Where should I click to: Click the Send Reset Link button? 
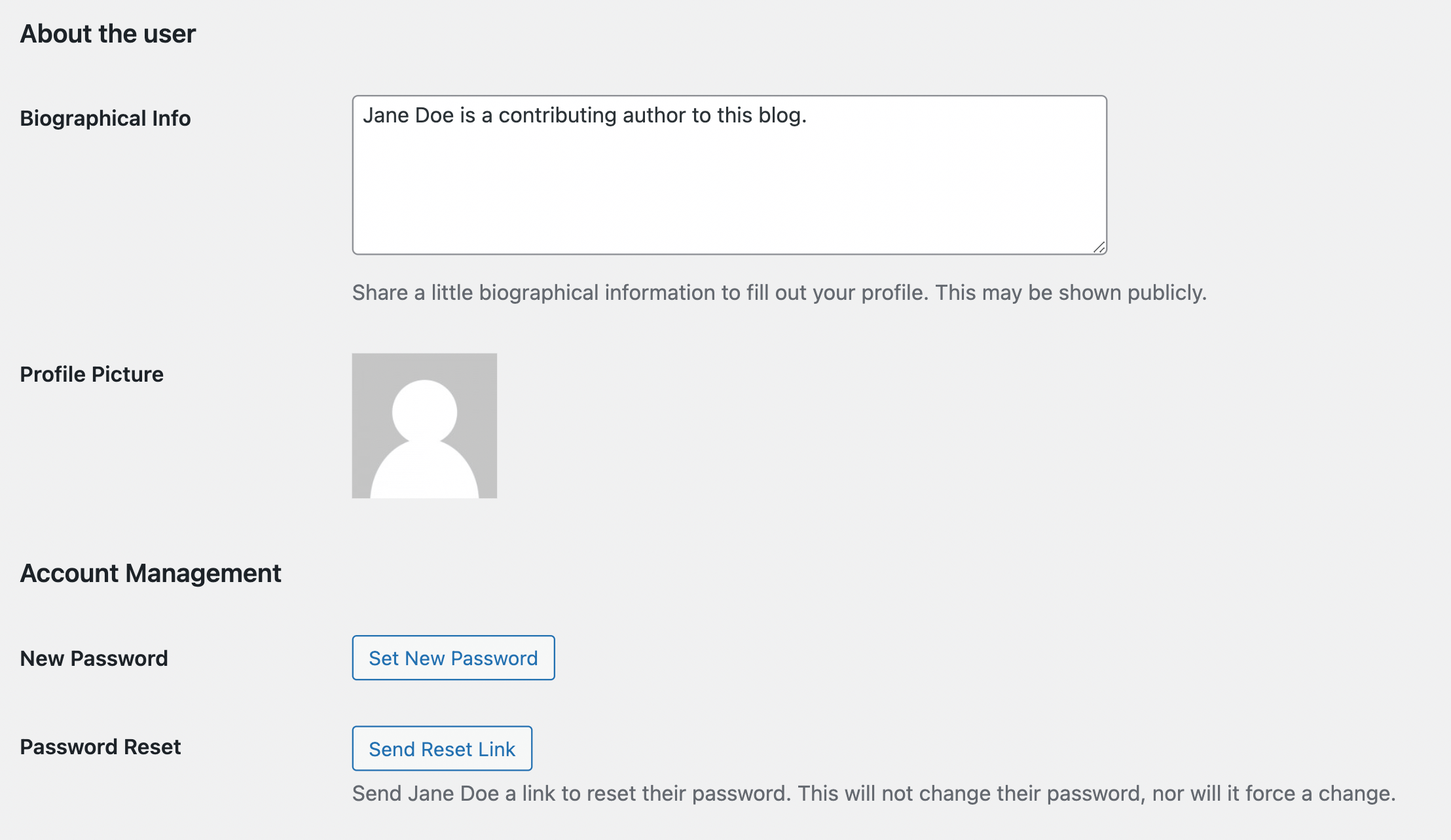coord(442,748)
